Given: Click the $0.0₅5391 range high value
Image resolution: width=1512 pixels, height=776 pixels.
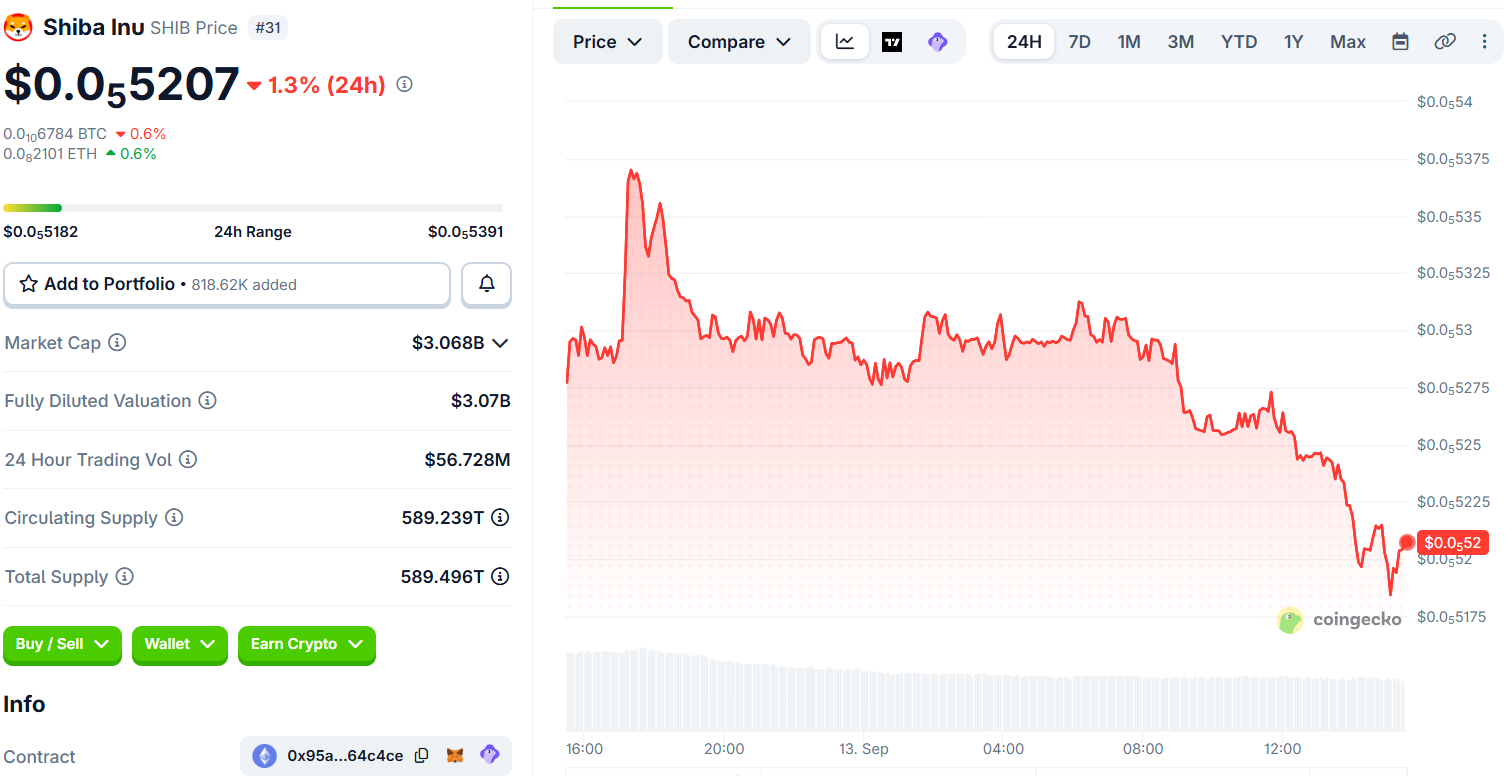Looking at the screenshot, I should point(466,232).
